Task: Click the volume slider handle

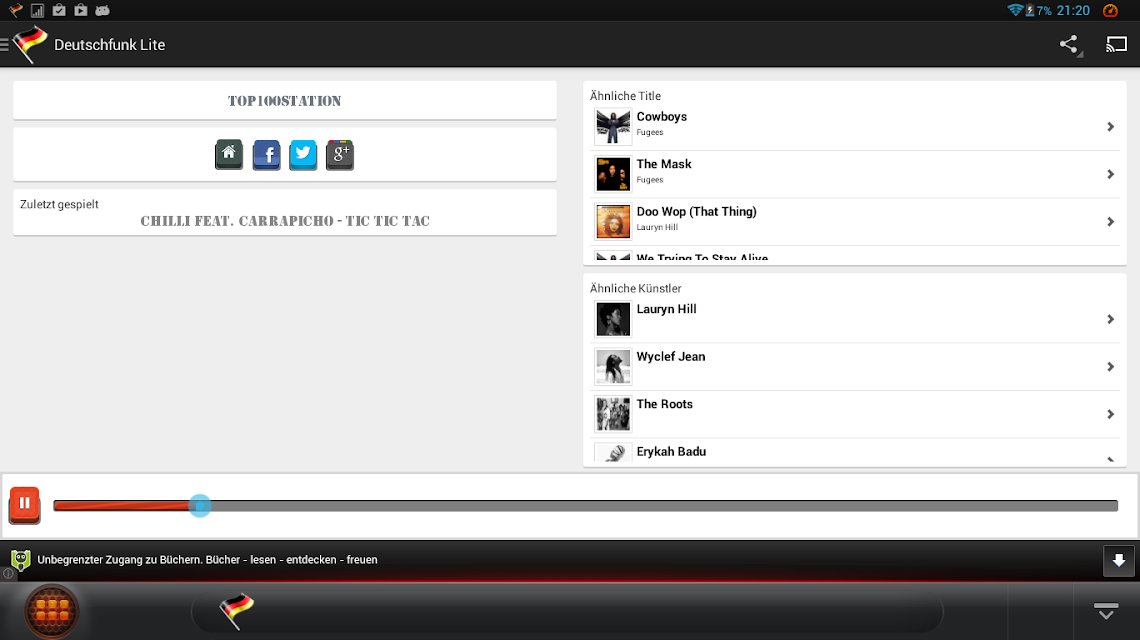Action: tap(200, 505)
